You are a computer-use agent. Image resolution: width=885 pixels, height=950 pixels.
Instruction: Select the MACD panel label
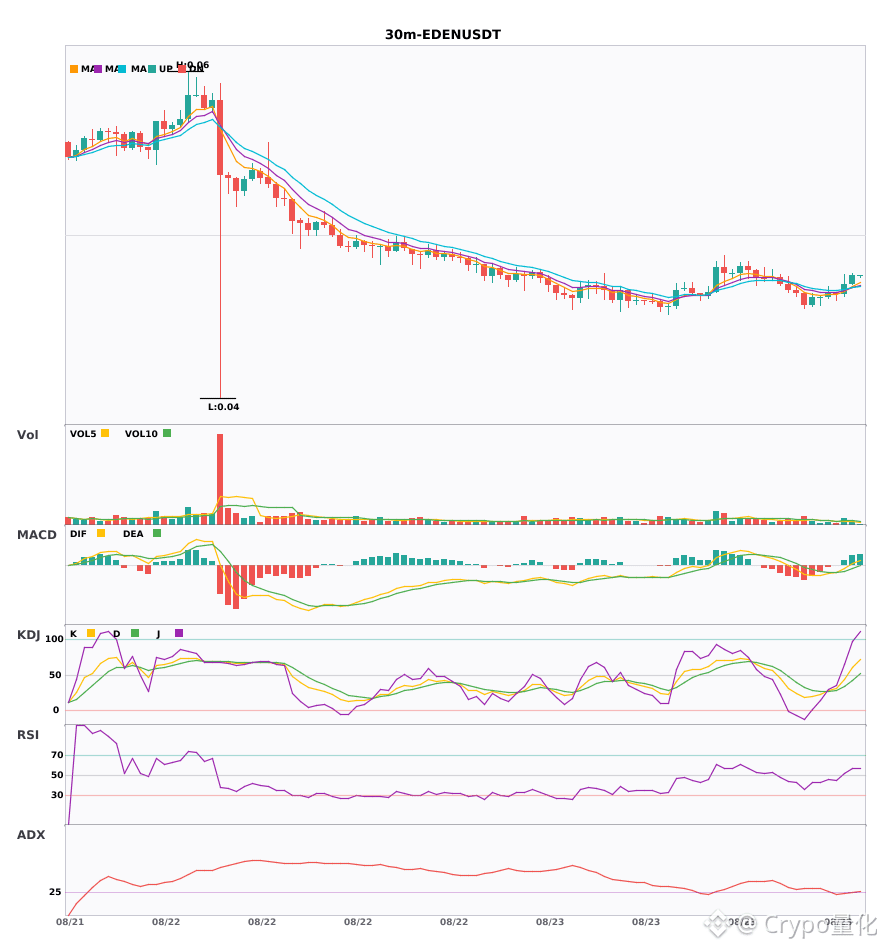(x=36, y=535)
